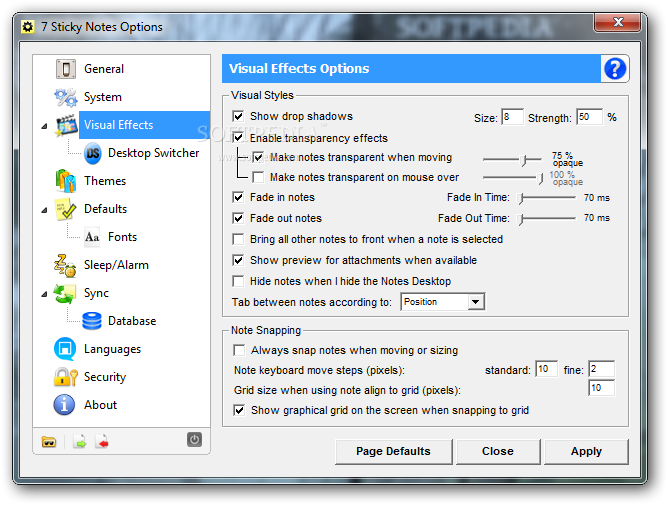Toggle Show drop shadows checkbox
Viewport: 668px width, 505px height.
[238, 116]
